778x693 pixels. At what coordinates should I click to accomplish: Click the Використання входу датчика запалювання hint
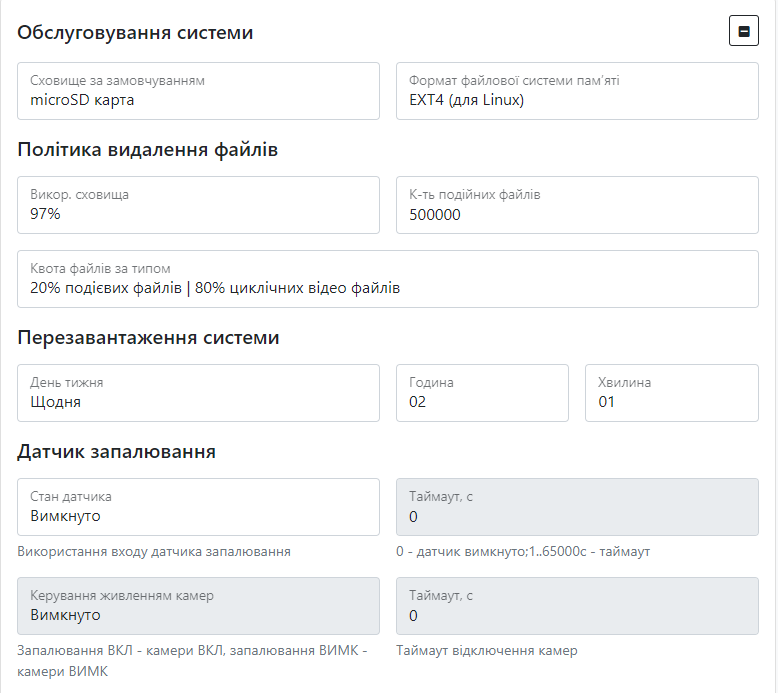point(154,551)
